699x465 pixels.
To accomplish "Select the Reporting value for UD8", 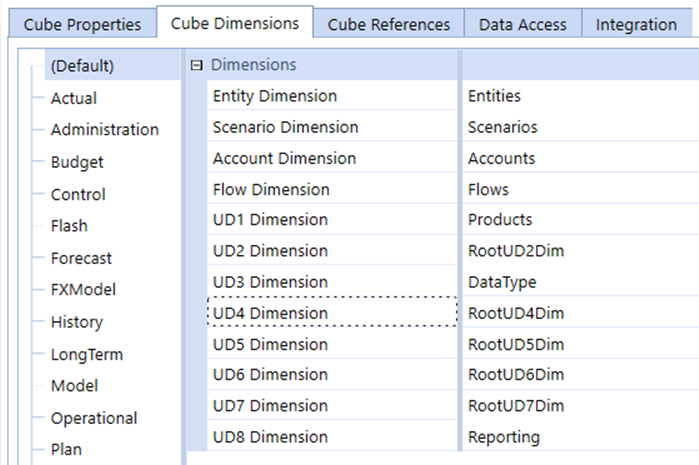I will coord(580,436).
